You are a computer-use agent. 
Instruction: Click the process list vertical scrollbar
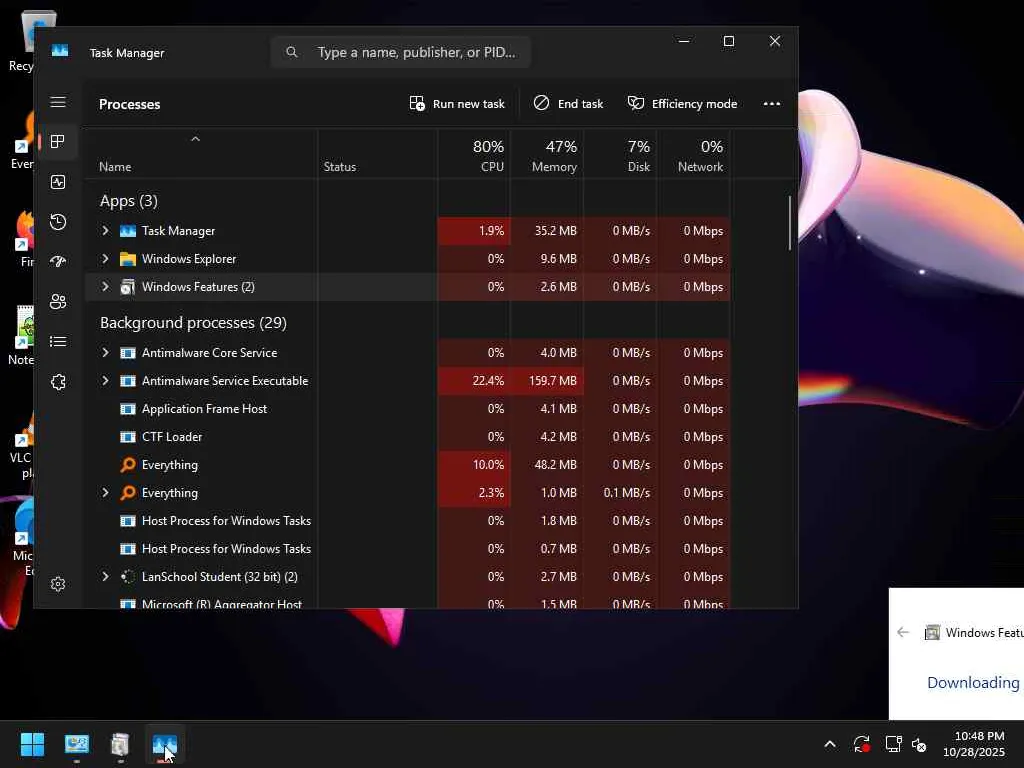790,223
